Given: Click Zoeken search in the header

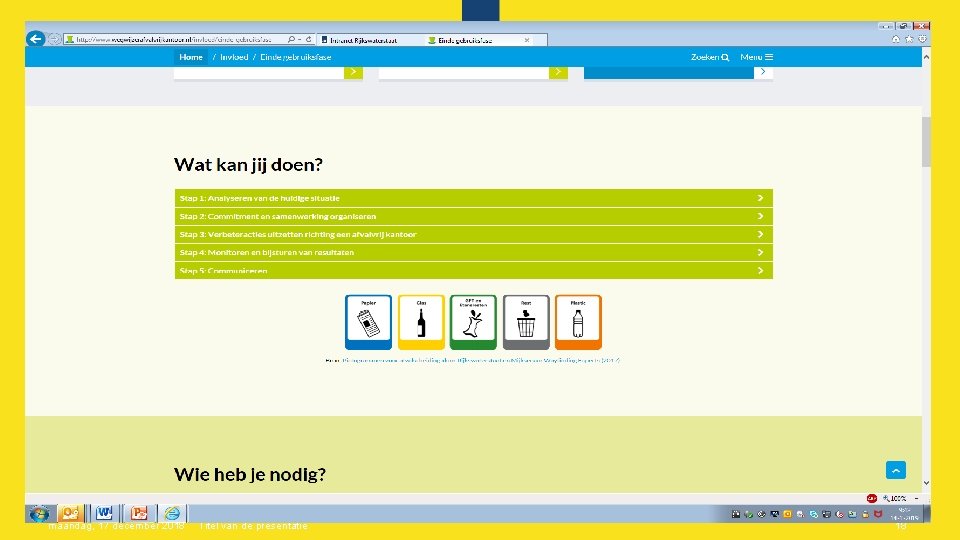Looking at the screenshot, I should (x=710, y=57).
